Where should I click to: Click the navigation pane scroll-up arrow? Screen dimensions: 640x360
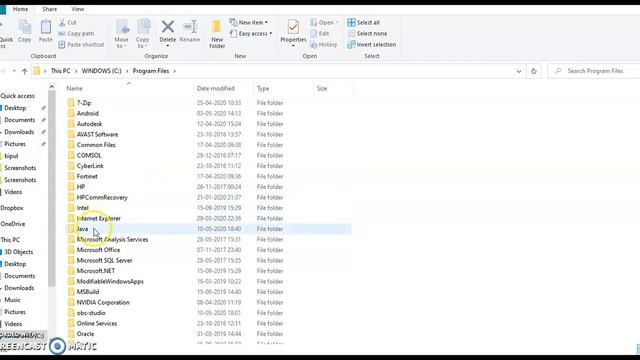click(51, 86)
